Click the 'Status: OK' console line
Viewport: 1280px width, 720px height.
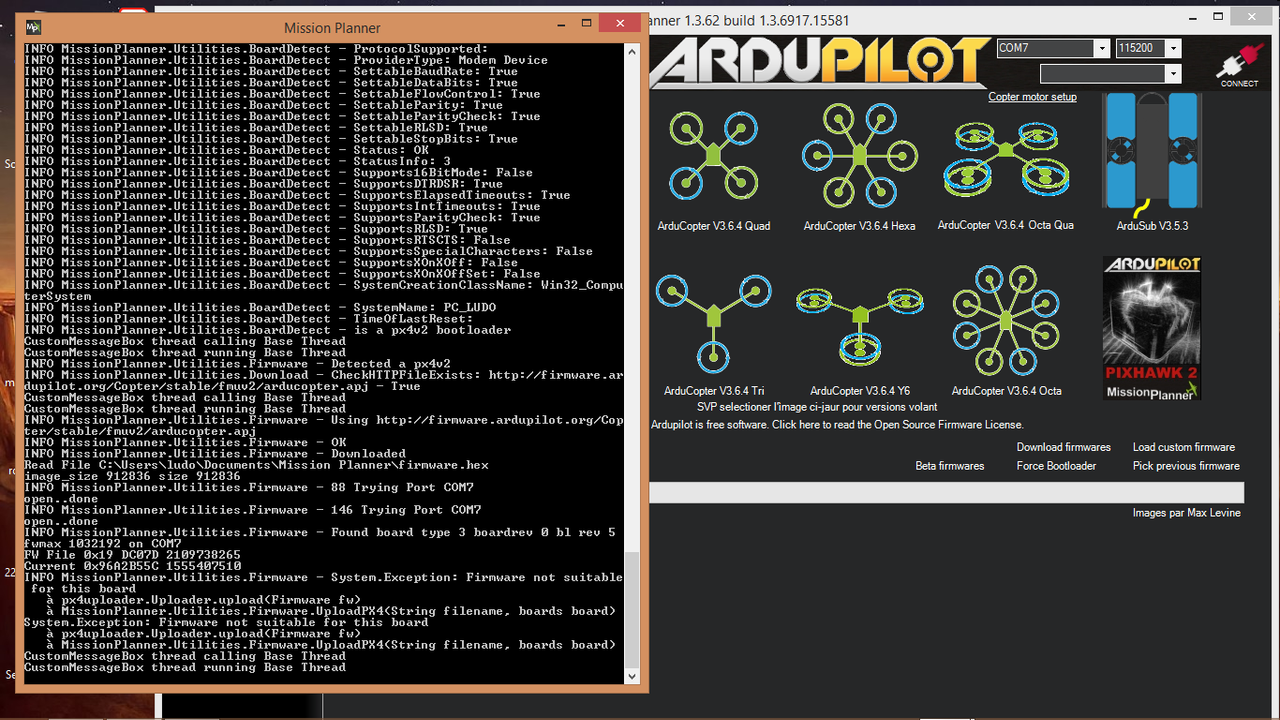coord(226,150)
